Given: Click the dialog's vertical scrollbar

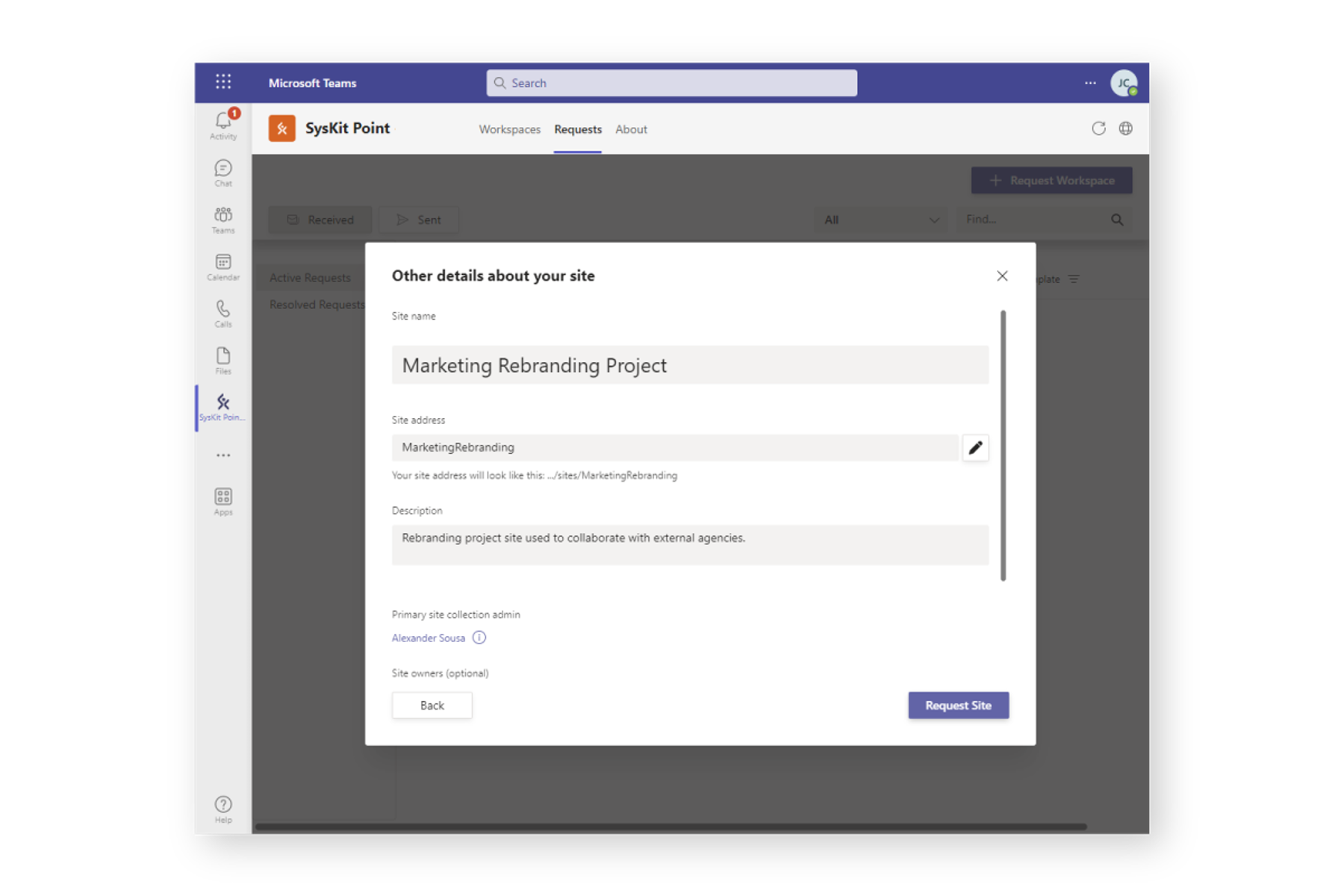Looking at the screenshot, I should coord(1004,441).
